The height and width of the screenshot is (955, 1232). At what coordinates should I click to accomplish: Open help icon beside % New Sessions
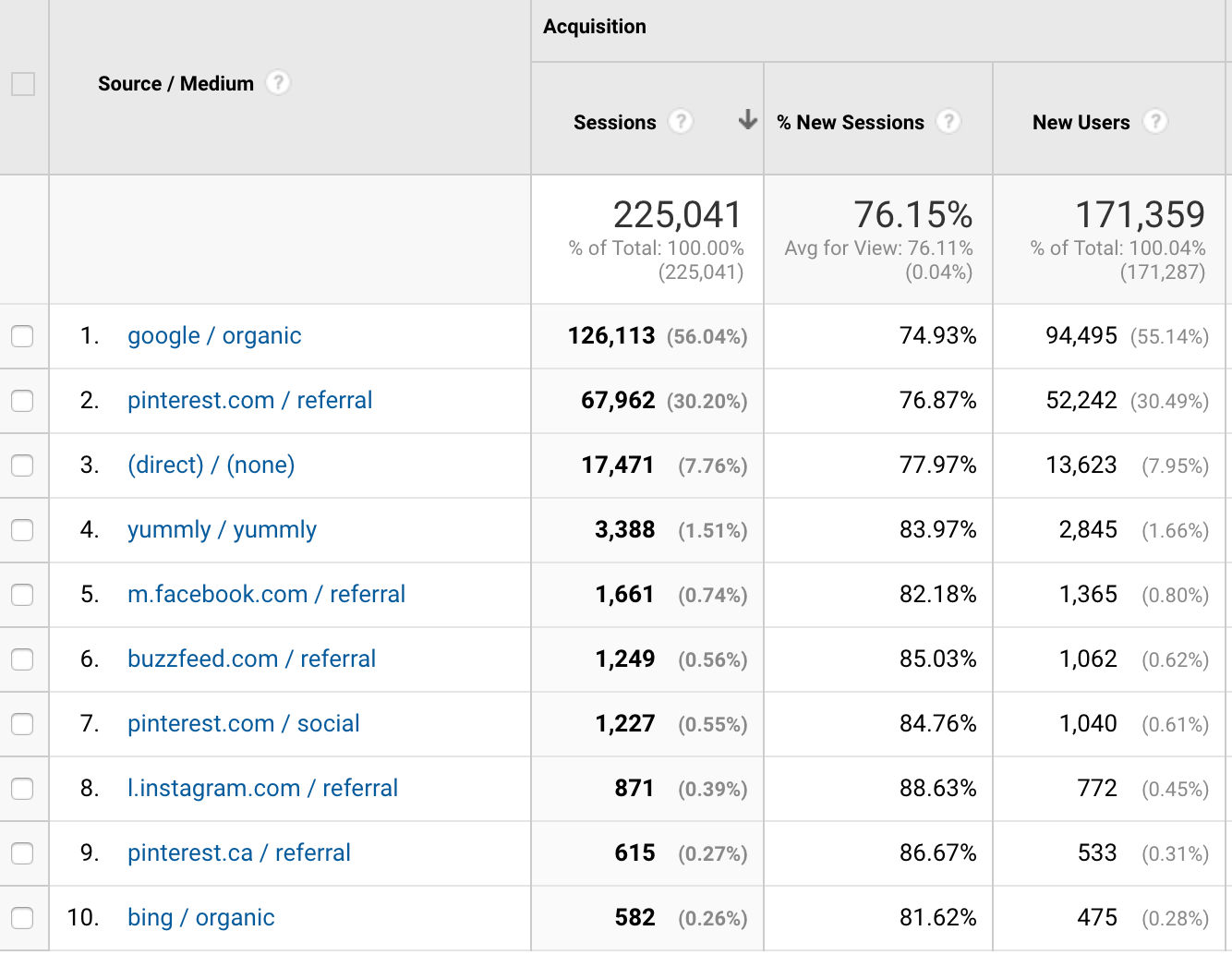[948, 122]
